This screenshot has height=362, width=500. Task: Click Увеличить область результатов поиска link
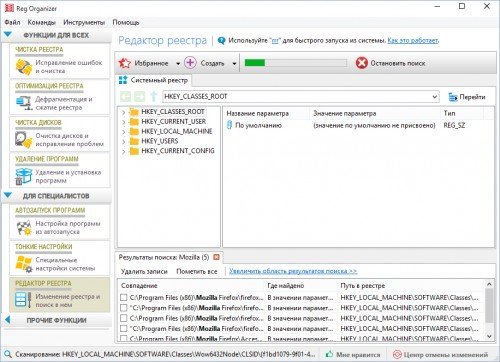pos(293,271)
